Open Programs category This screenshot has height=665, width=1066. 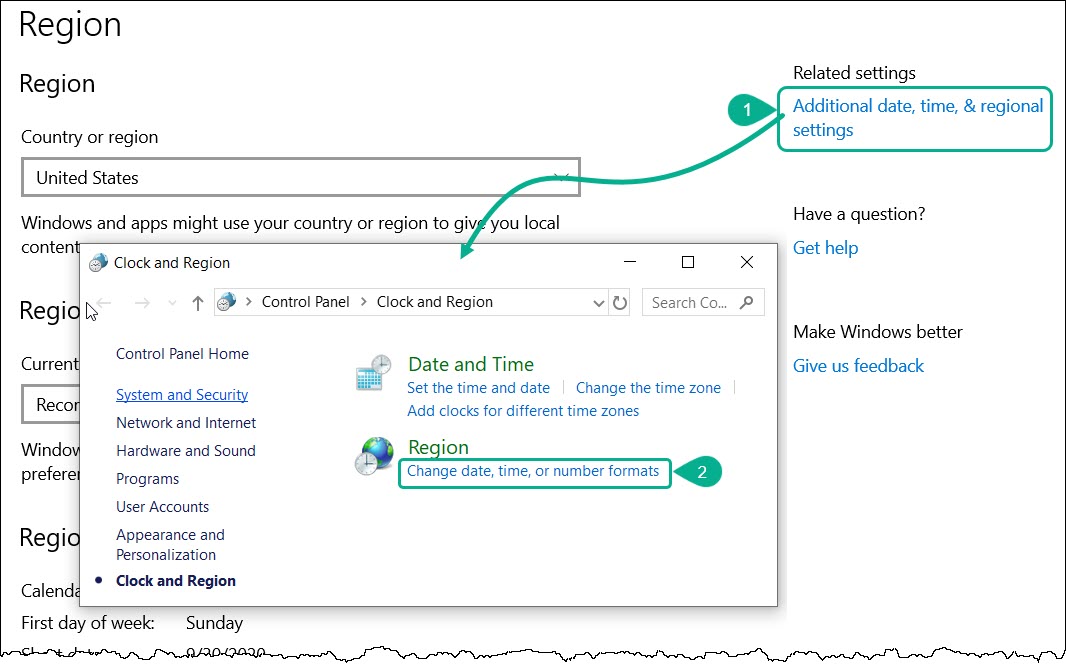148,479
